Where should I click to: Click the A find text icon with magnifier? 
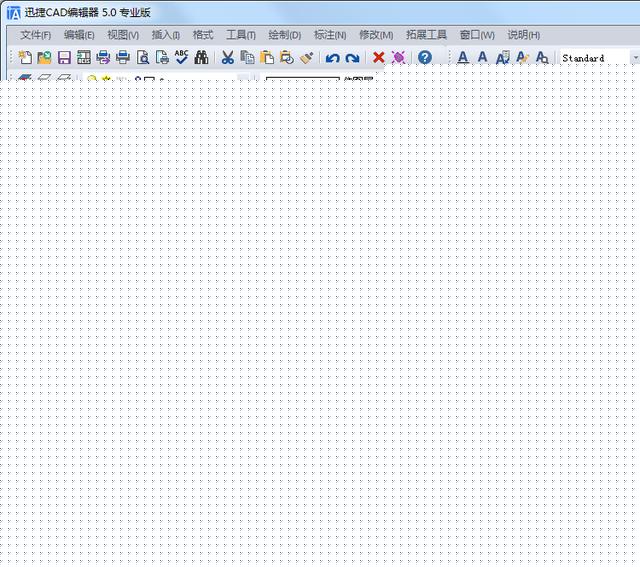(x=542, y=57)
